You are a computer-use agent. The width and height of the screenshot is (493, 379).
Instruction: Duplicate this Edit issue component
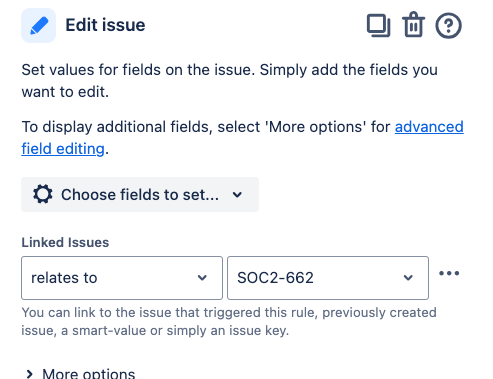[x=378, y=25]
